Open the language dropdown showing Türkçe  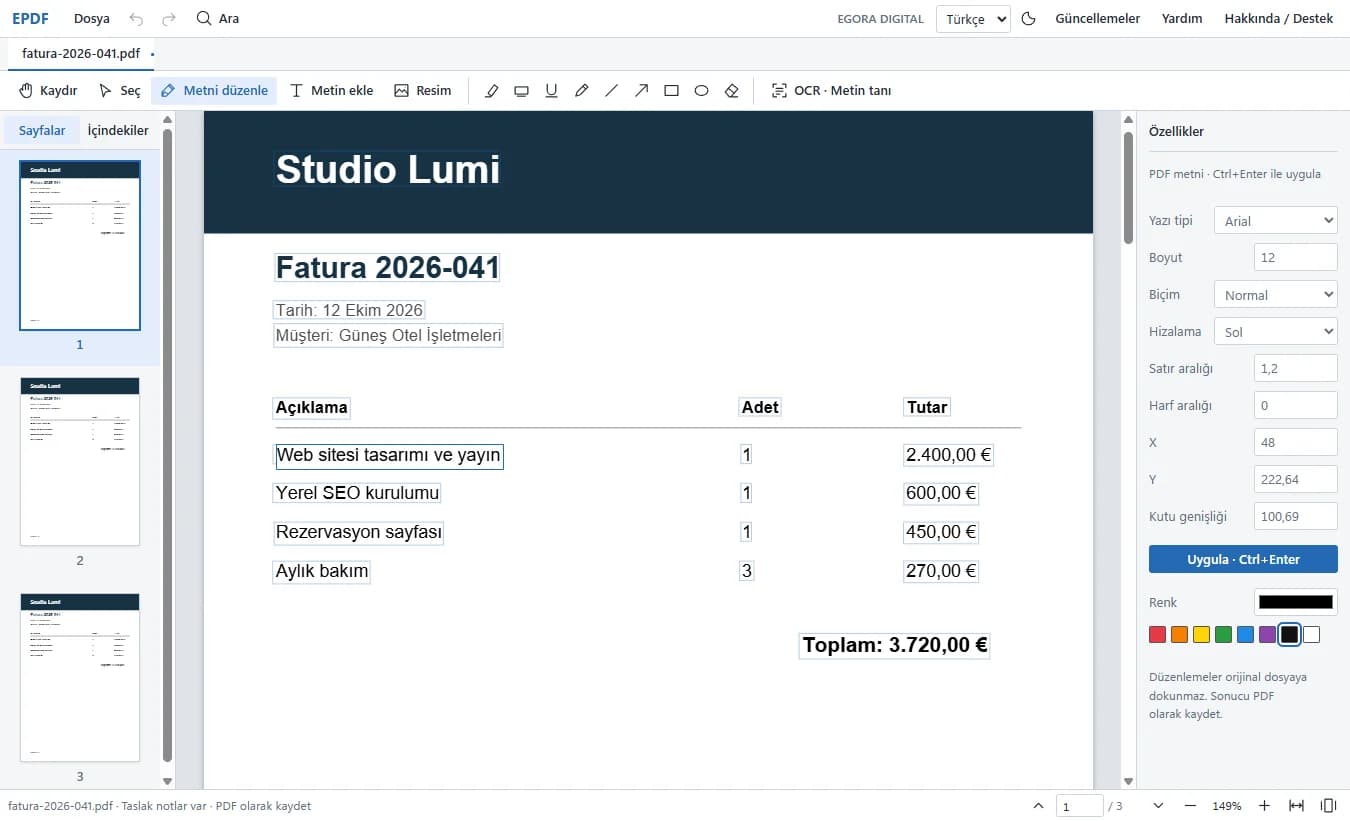coord(973,19)
